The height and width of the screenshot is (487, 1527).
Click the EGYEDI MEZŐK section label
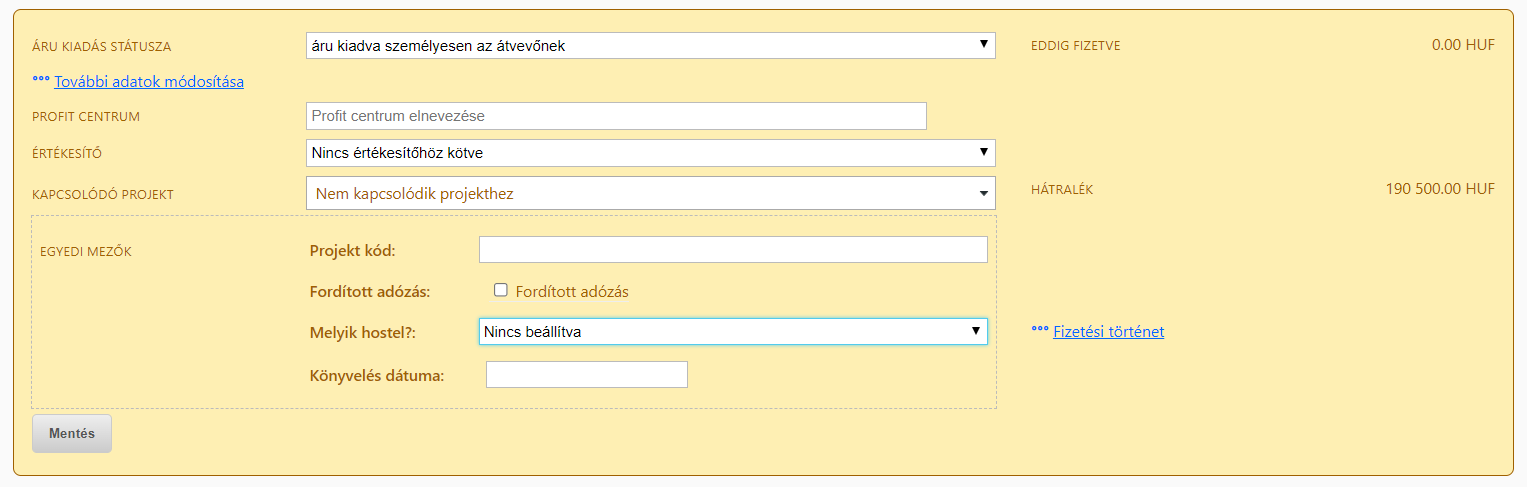click(86, 252)
